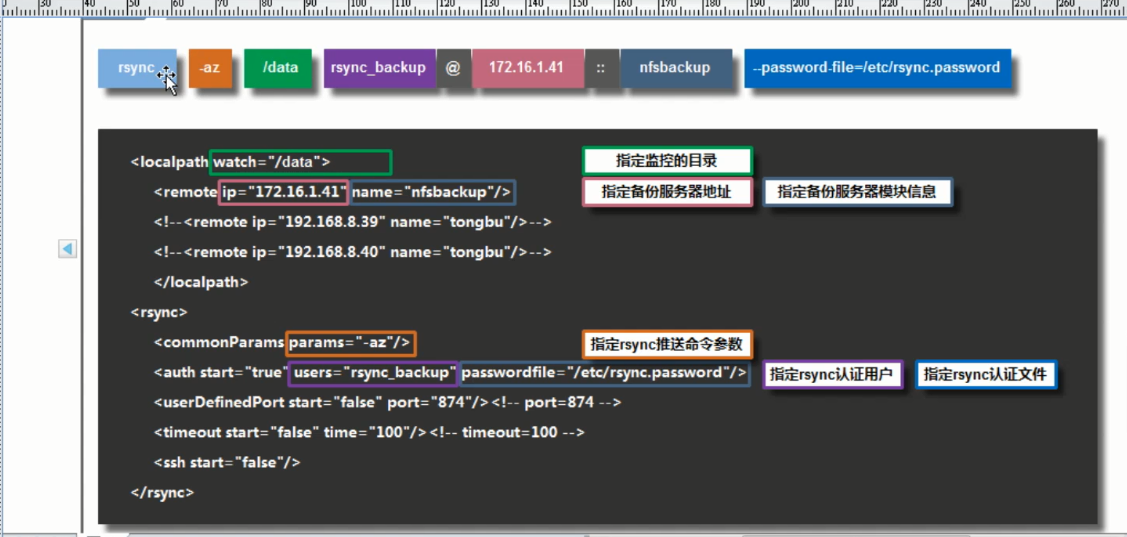
Task: Select the purple "rsync_backup" block
Action: tap(380, 68)
